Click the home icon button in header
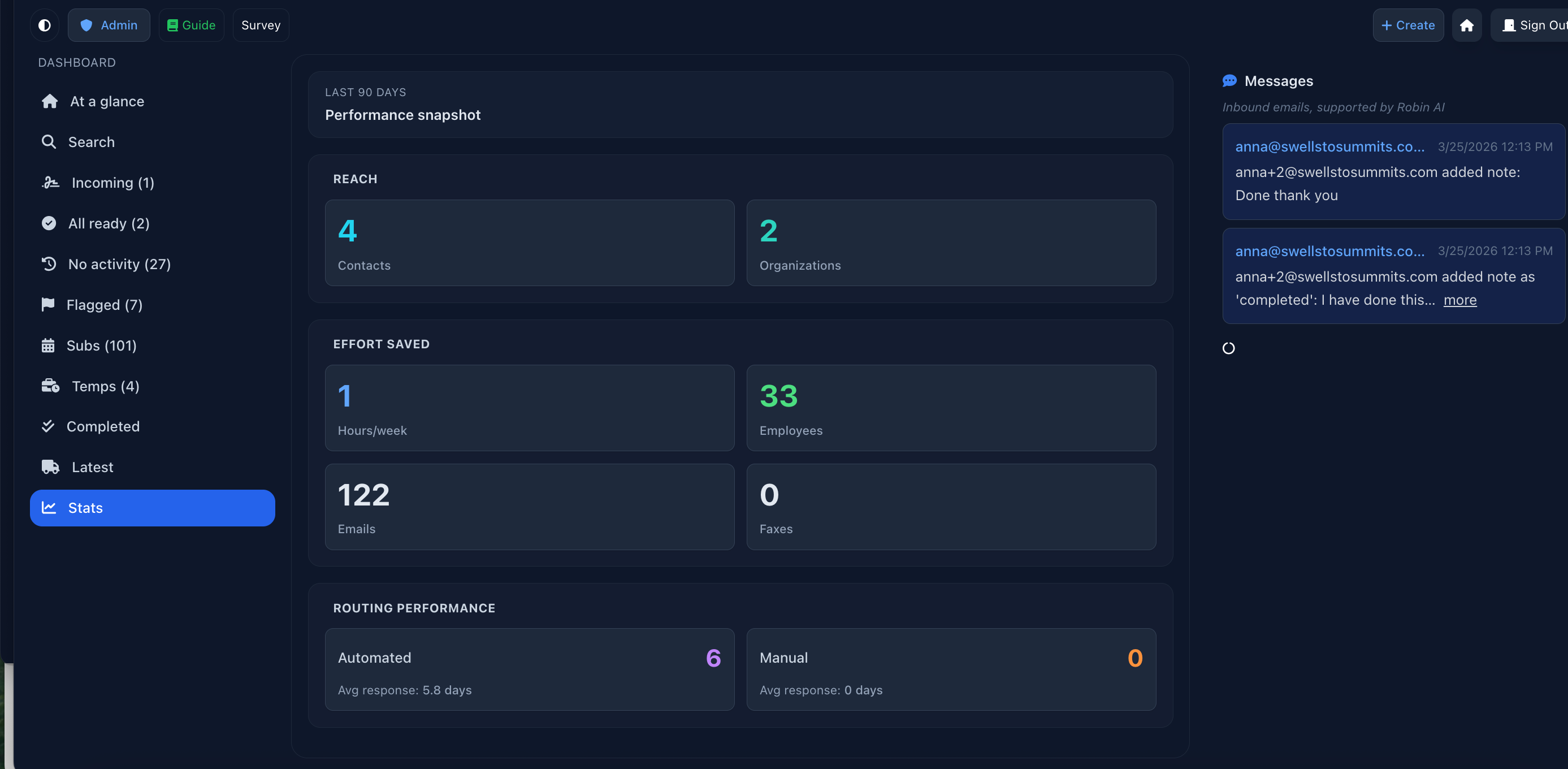The height and width of the screenshot is (769, 1568). pos(1466,25)
